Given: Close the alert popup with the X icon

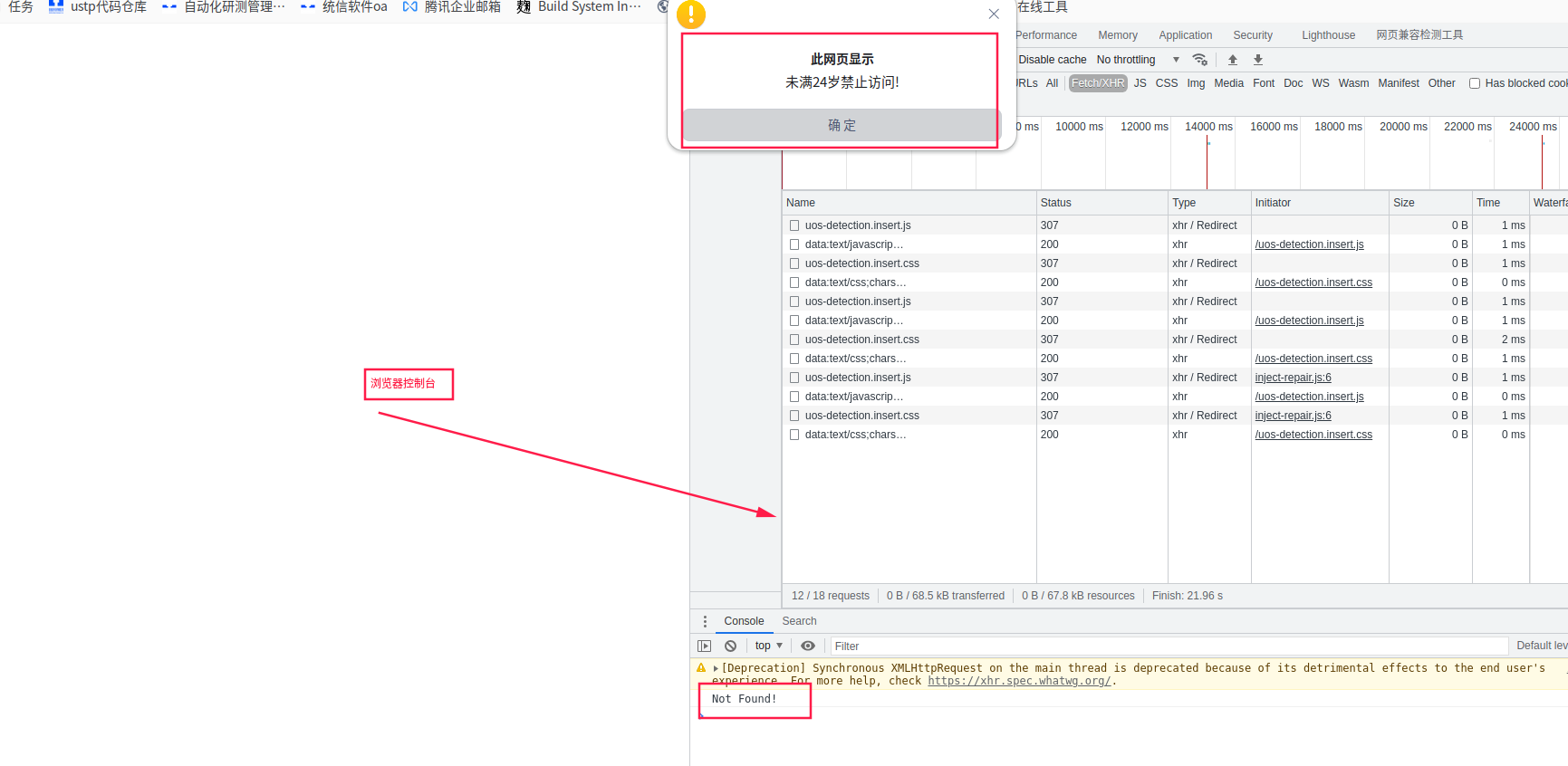Looking at the screenshot, I should pos(994,14).
